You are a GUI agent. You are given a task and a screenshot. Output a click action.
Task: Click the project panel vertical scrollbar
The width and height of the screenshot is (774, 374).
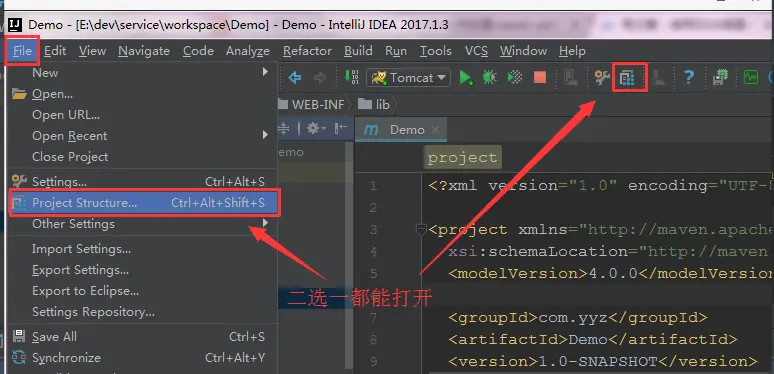349,257
